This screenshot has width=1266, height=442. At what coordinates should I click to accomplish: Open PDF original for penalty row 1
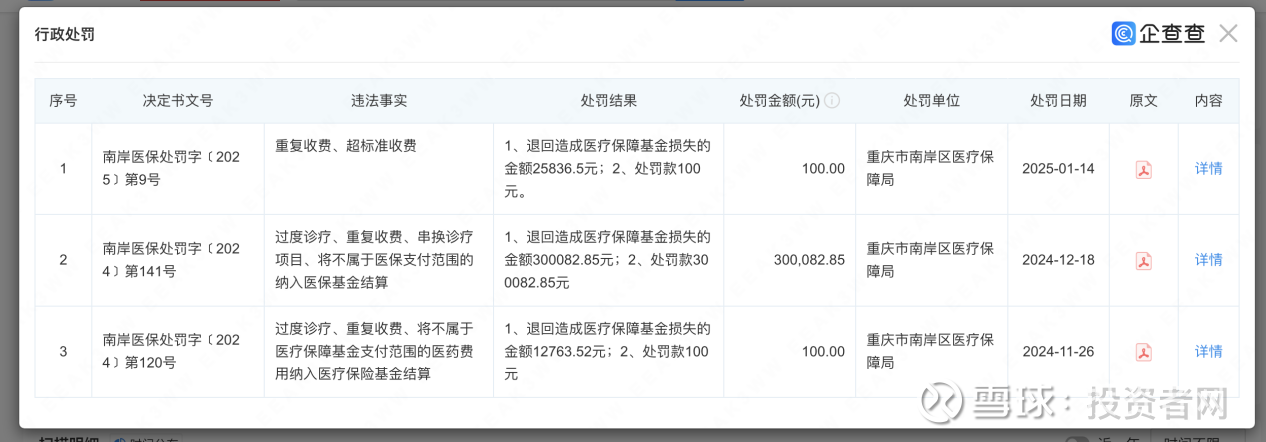click(x=1143, y=169)
